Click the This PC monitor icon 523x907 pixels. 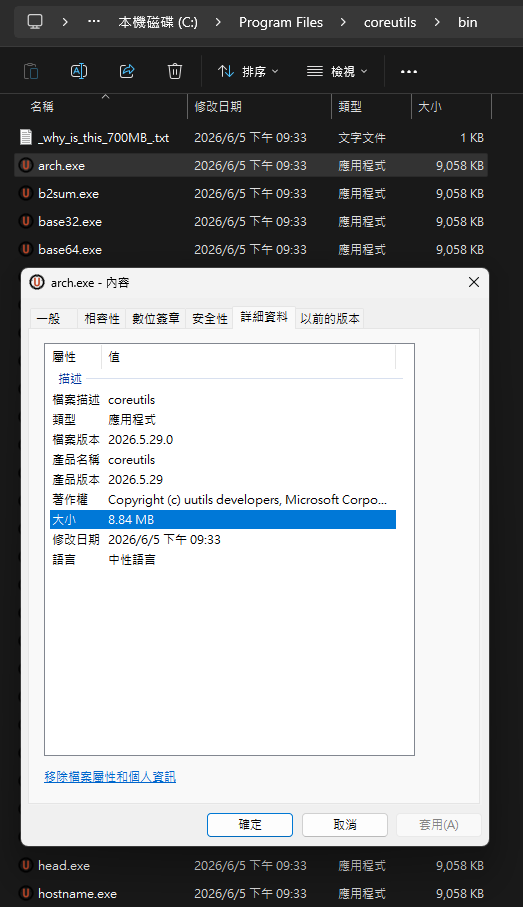pos(35,22)
